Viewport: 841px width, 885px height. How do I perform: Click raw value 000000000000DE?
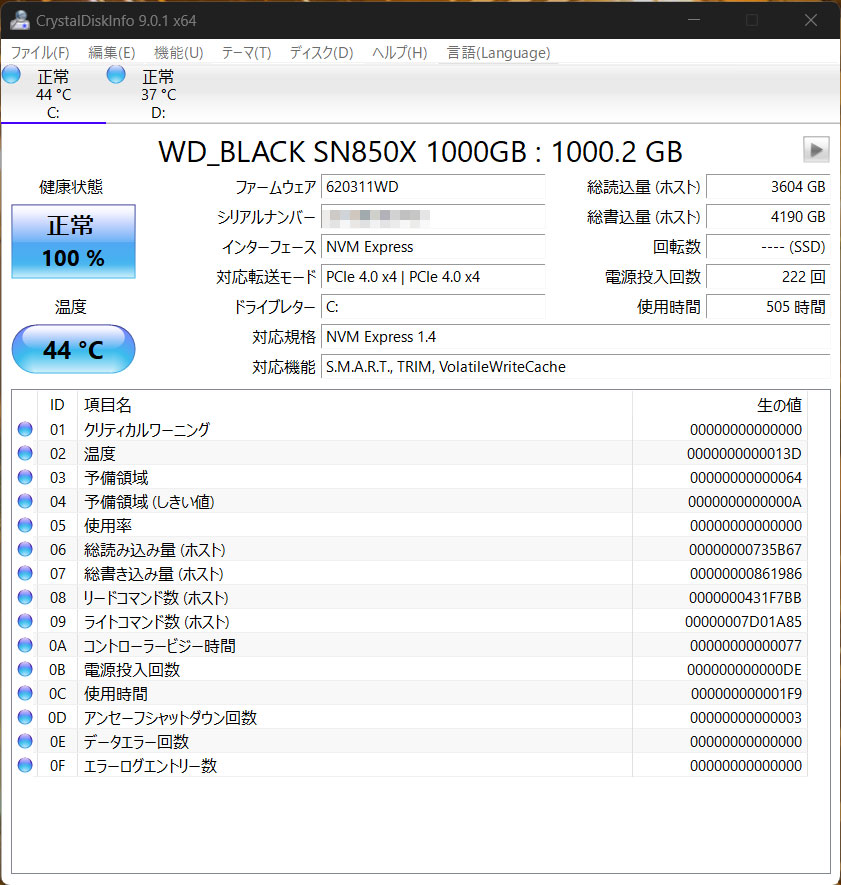coord(744,669)
